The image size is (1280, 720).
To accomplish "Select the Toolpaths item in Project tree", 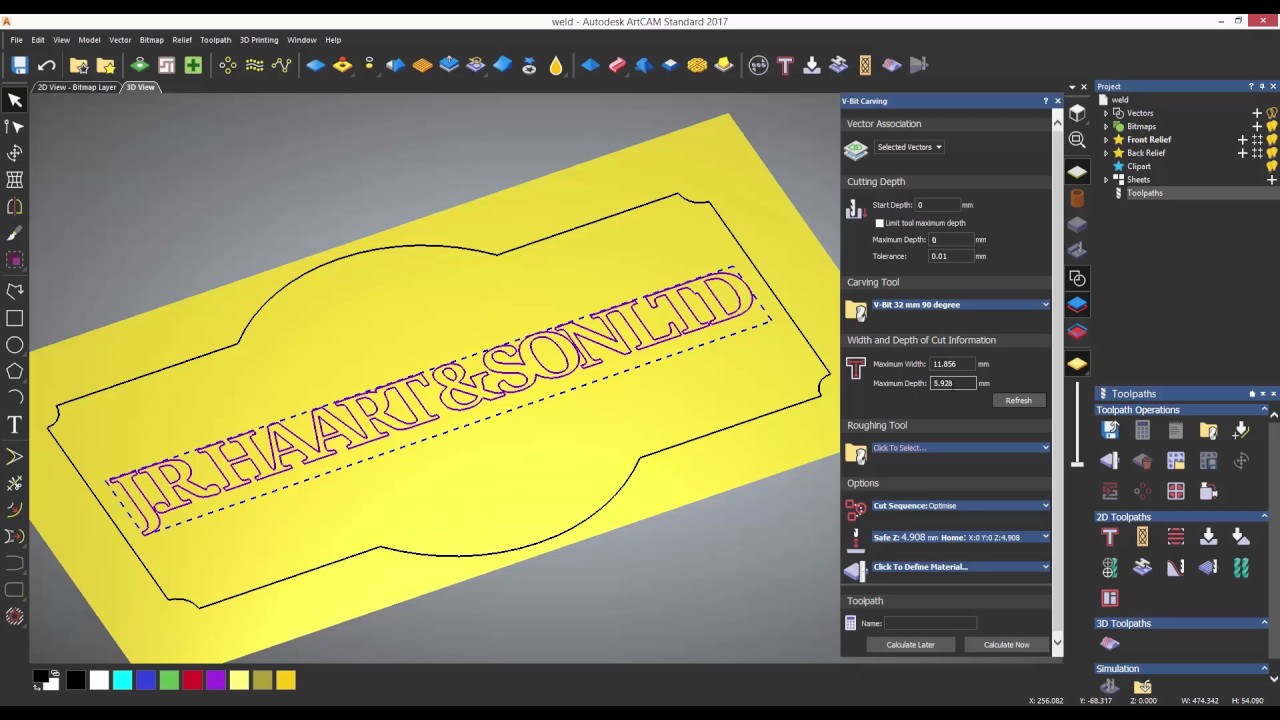I will [1145, 193].
